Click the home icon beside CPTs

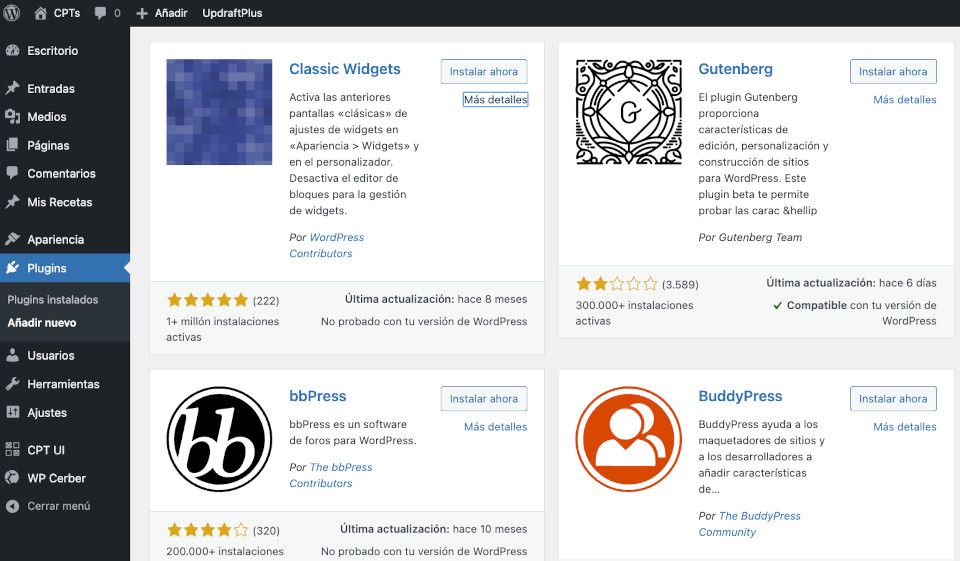40,13
